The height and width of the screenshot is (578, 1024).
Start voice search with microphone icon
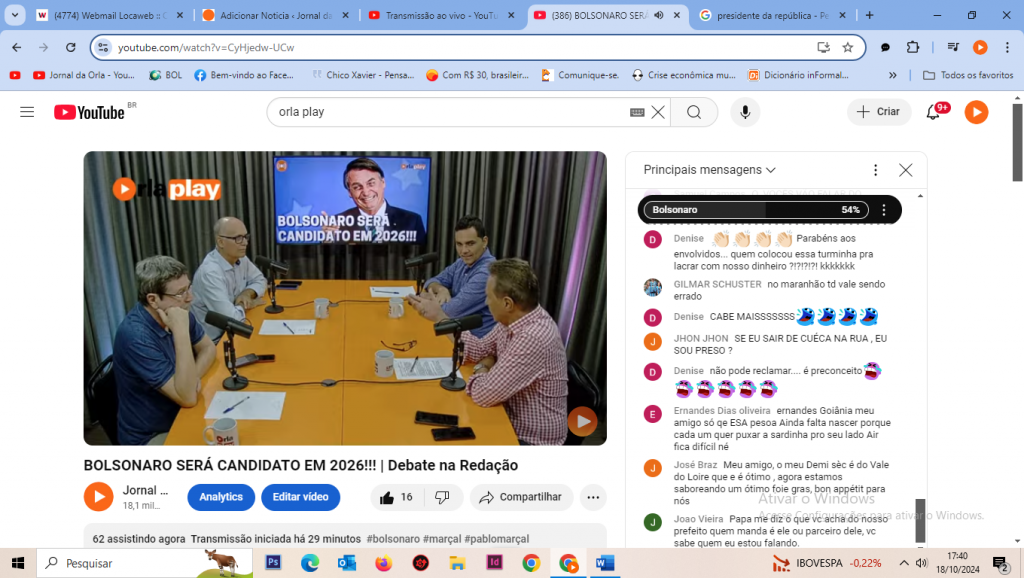click(x=745, y=112)
